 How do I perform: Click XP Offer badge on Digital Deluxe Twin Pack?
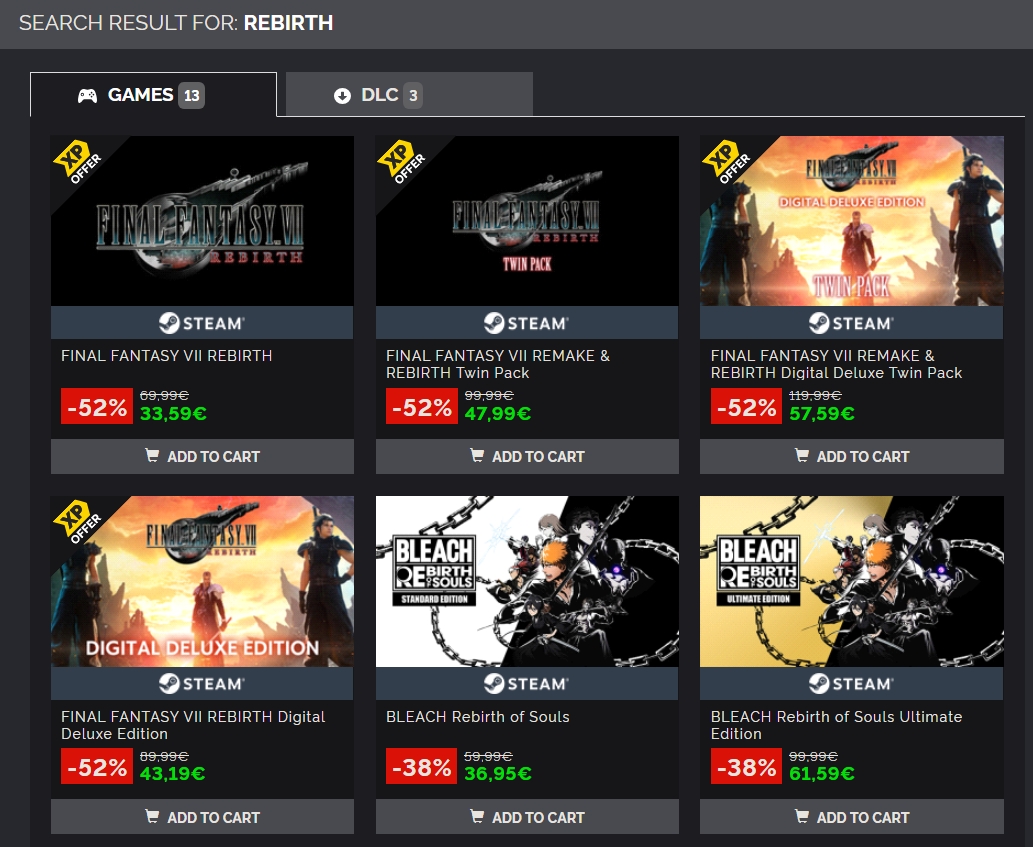(x=725, y=161)
